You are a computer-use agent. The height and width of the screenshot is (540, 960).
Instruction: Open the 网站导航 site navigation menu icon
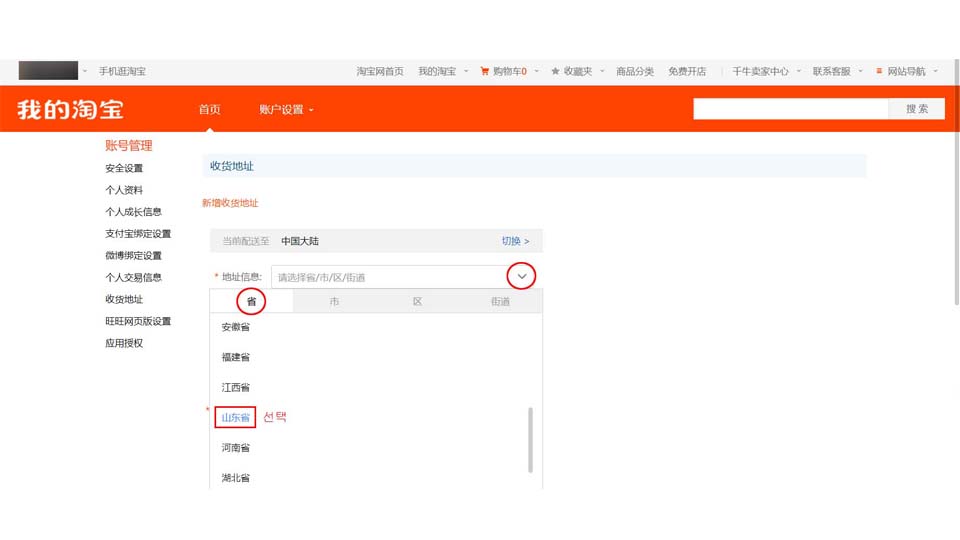pyautogui.click(x=879, y=71)
